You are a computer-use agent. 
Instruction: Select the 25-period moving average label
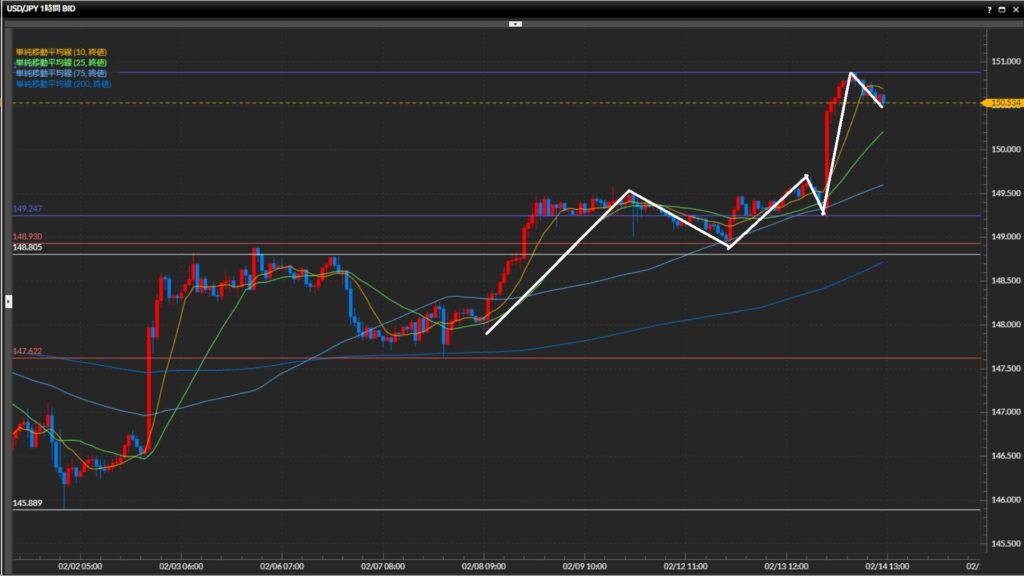[63, 62]
